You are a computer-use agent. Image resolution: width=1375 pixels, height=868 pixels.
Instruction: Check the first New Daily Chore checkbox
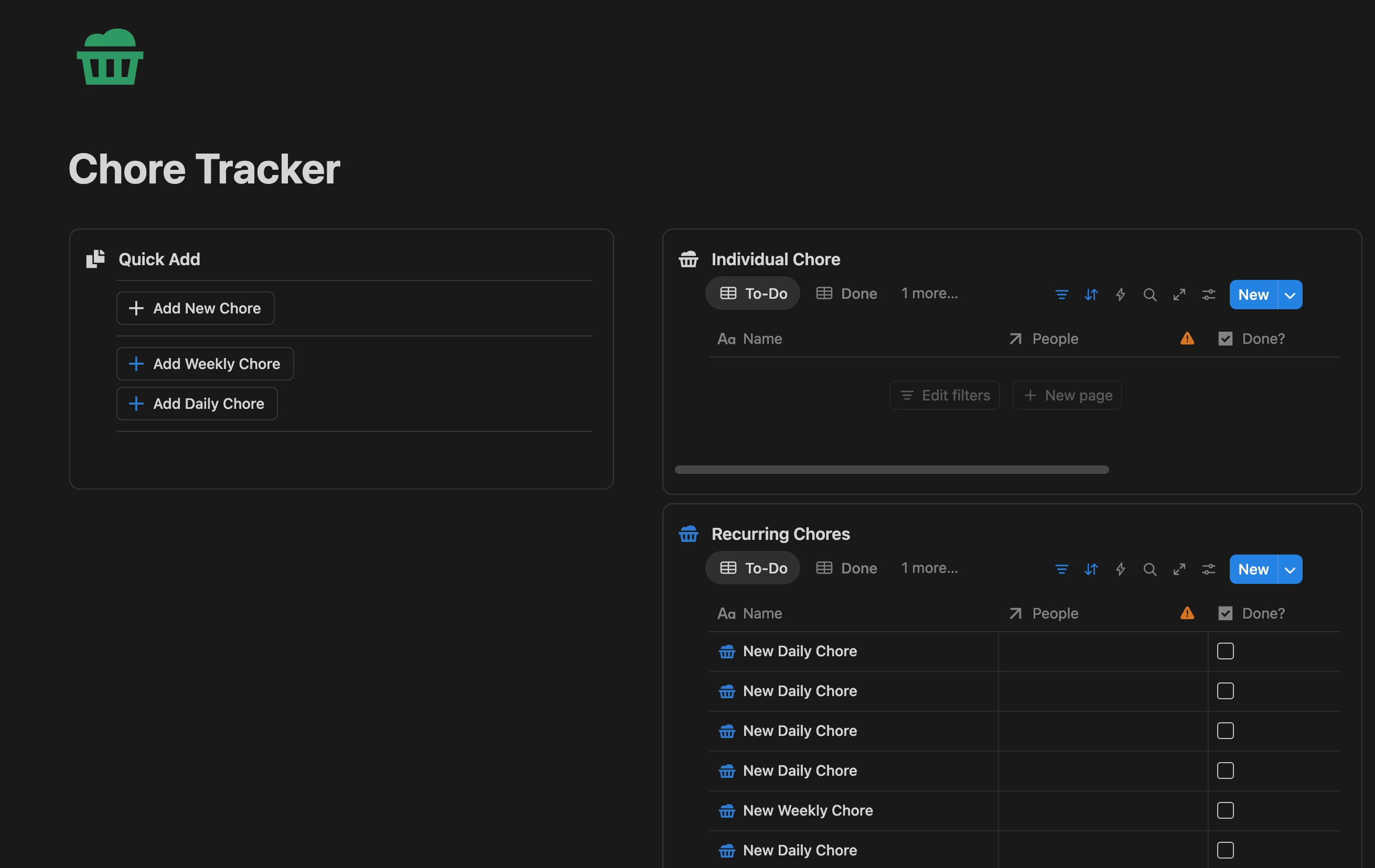[x=1225, y=651]
